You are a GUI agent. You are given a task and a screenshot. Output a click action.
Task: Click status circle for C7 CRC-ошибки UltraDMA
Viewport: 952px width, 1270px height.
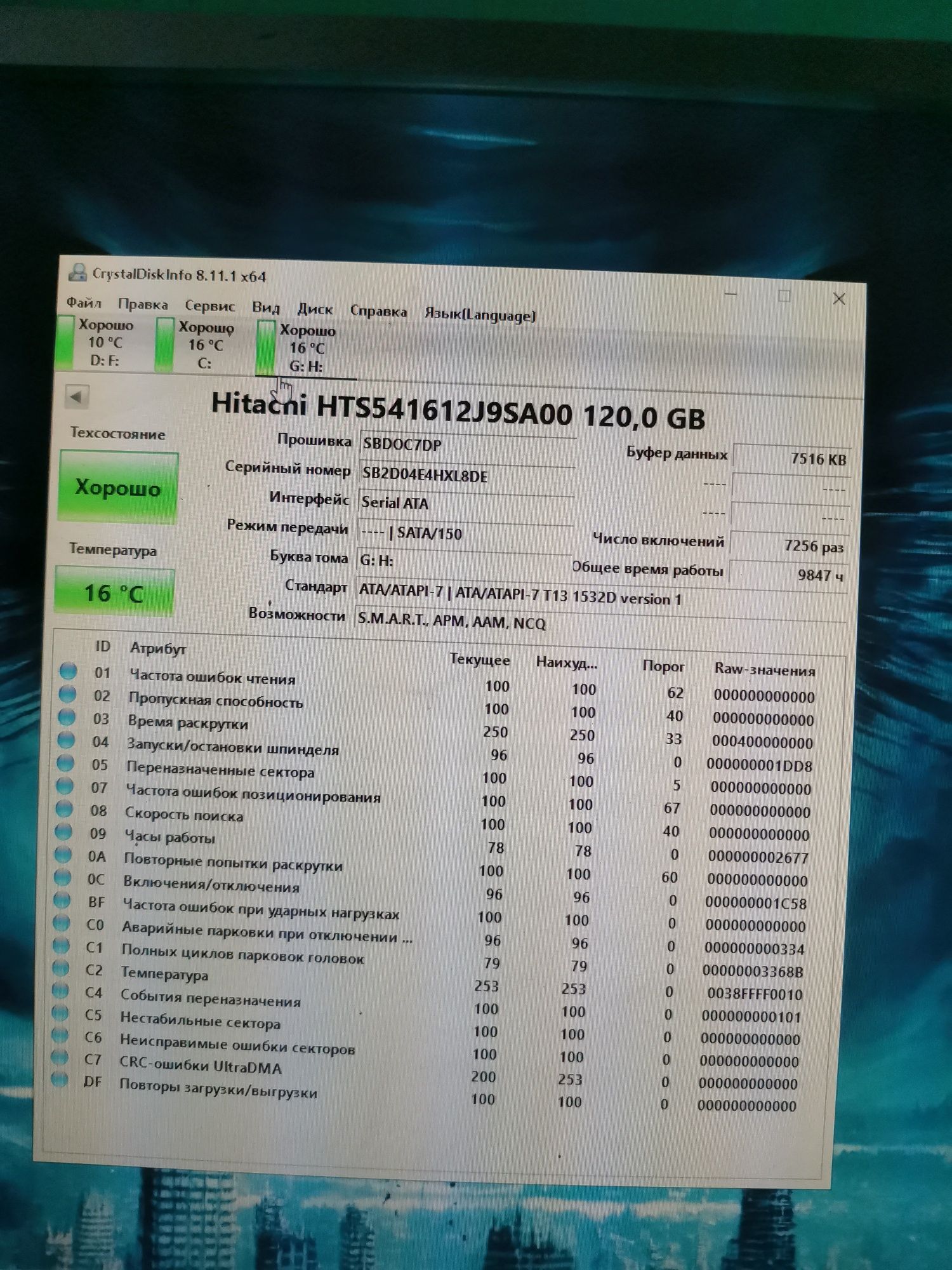pyautogui.click(x=60, y=1057)
